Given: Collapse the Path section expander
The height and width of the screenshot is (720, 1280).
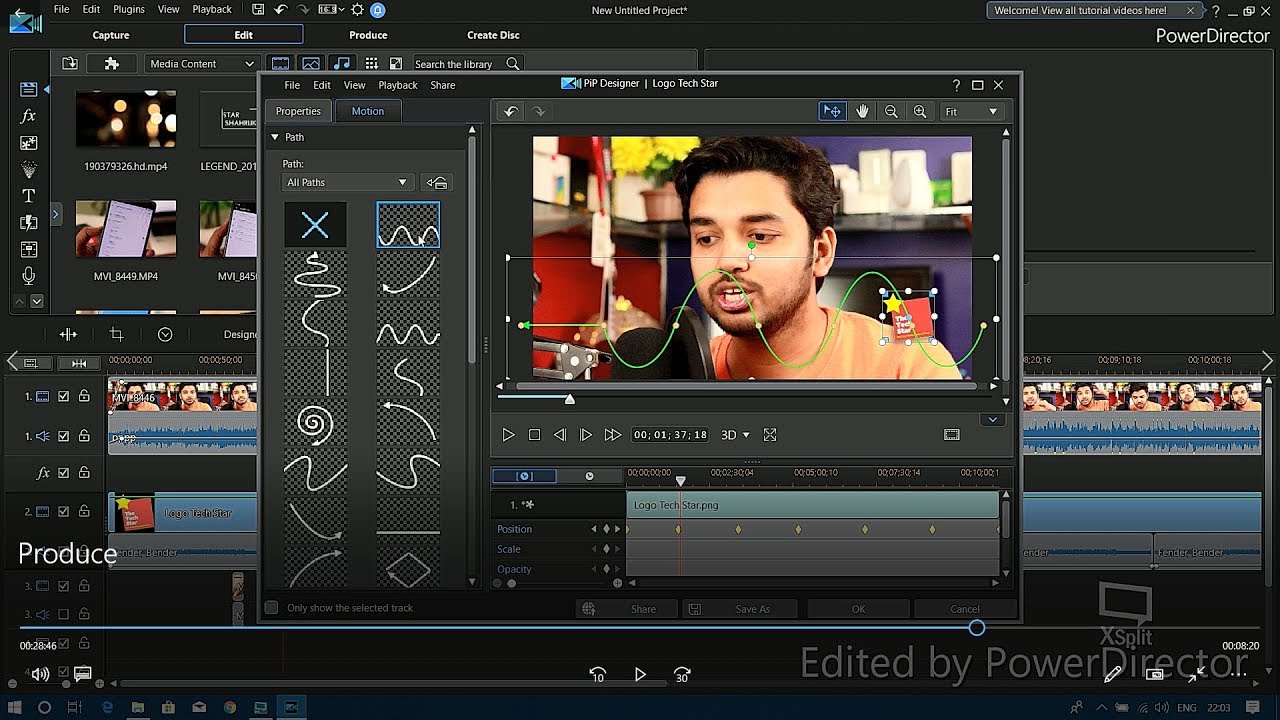Looking at the screenshot, I should pyautogui.click(x=275, y=137).
